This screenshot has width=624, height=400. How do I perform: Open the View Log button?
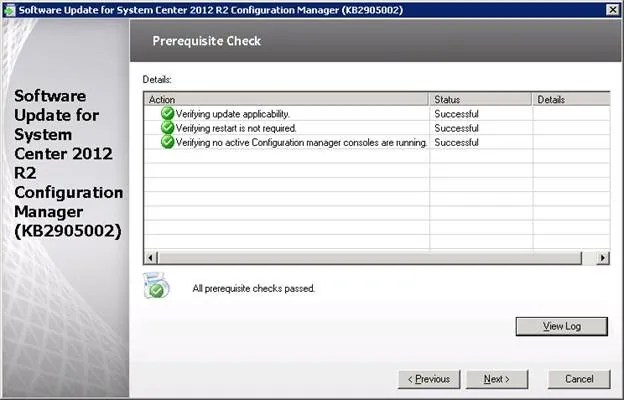pyautogui.click(x=562, y=326)
